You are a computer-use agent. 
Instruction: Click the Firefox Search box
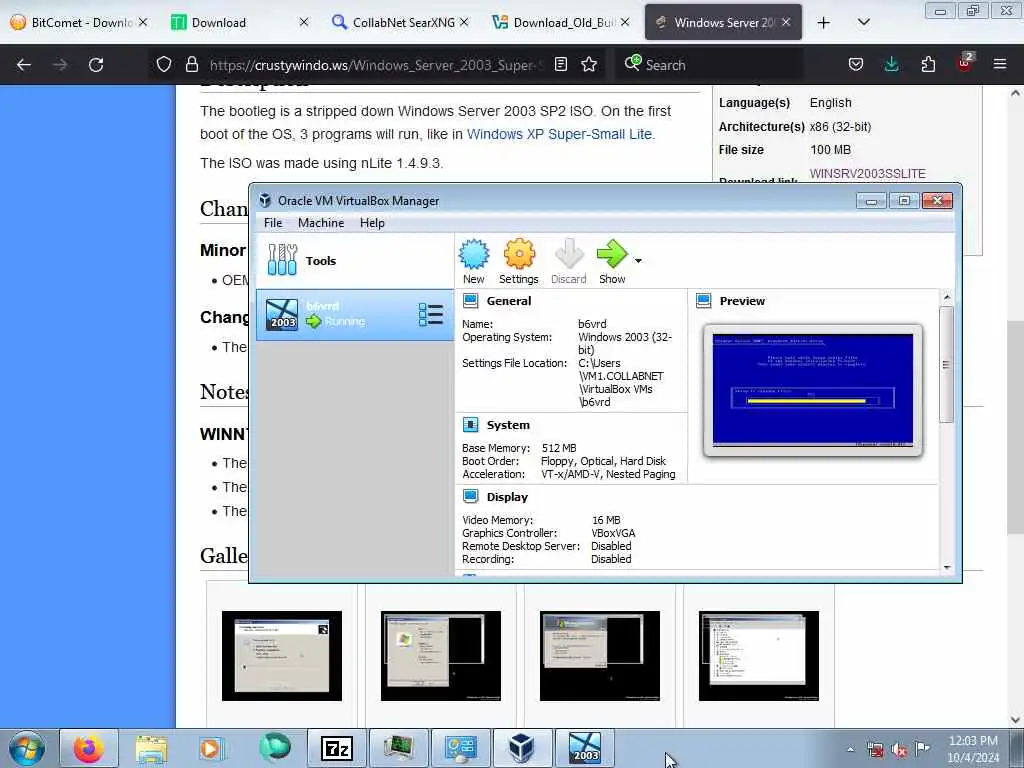click(709, 65)
